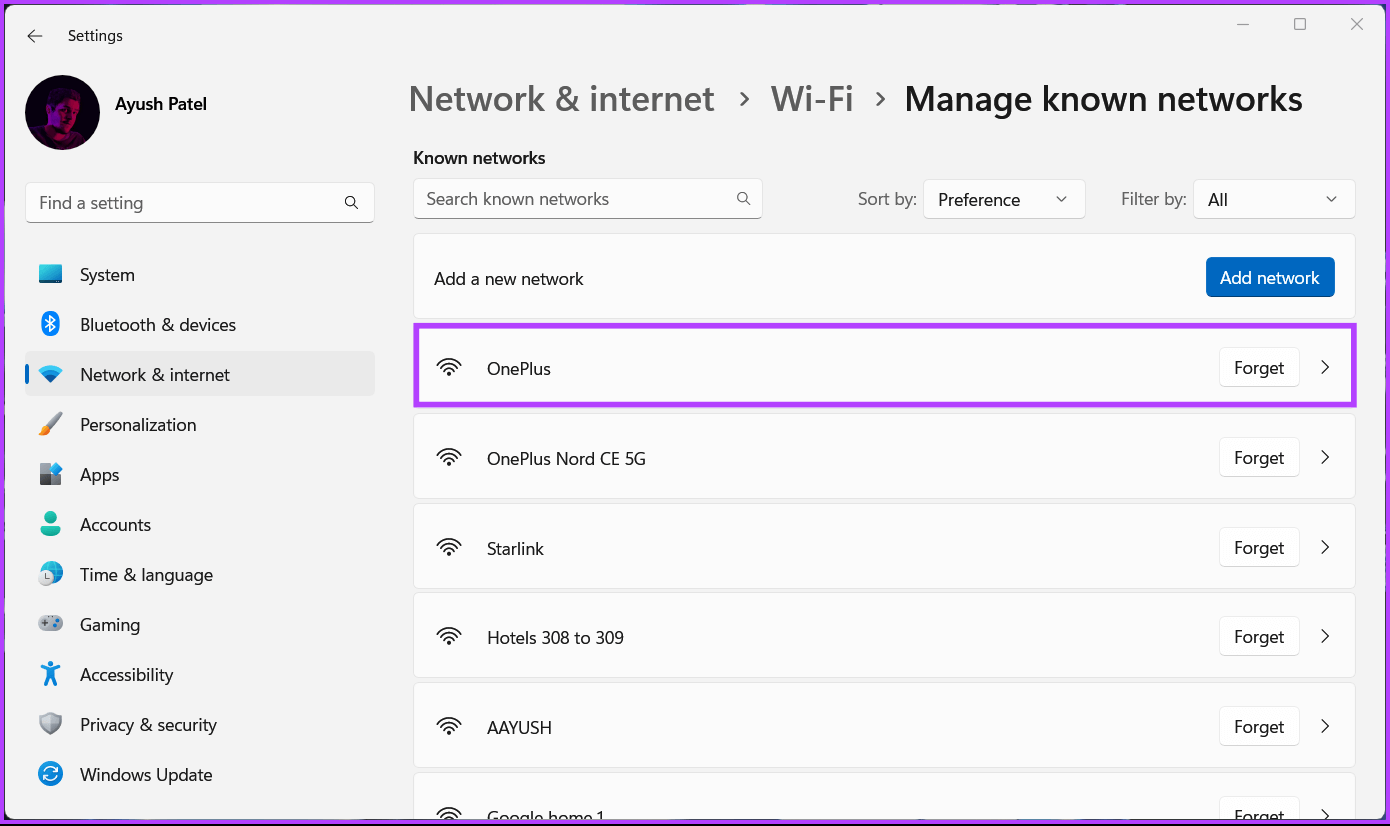The image size is (1390, 826).
Task: Click the Wi-Fi icon beside OnePlus Nord CE 5G
Action: [x=450, y=458]
